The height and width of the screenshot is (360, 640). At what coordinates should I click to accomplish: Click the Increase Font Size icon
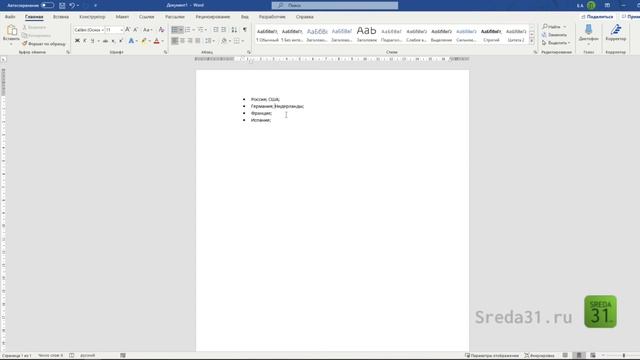pyautogui.click(x=128, y=30)
